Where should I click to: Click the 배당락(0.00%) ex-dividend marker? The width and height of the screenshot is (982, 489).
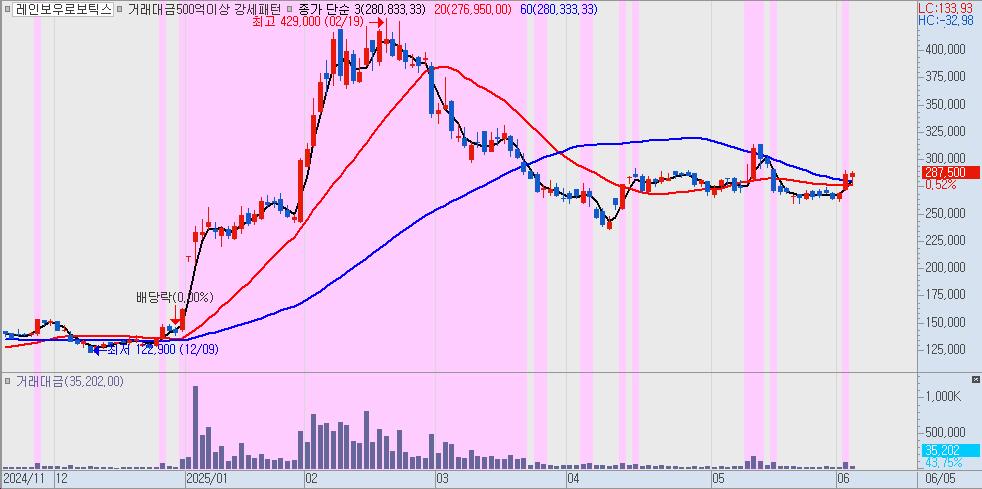click(175, 298)
